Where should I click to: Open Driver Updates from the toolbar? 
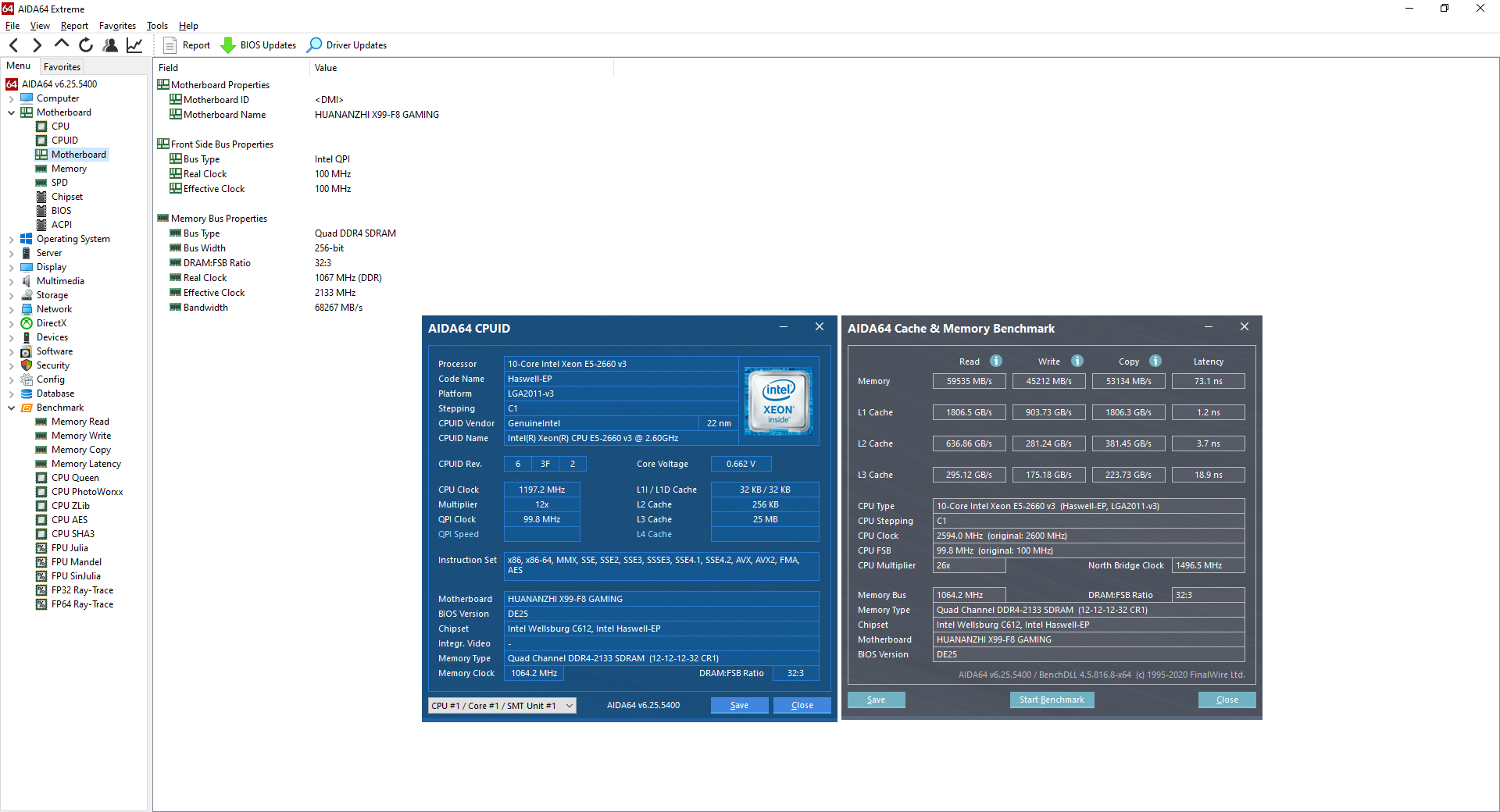[347, 45]
